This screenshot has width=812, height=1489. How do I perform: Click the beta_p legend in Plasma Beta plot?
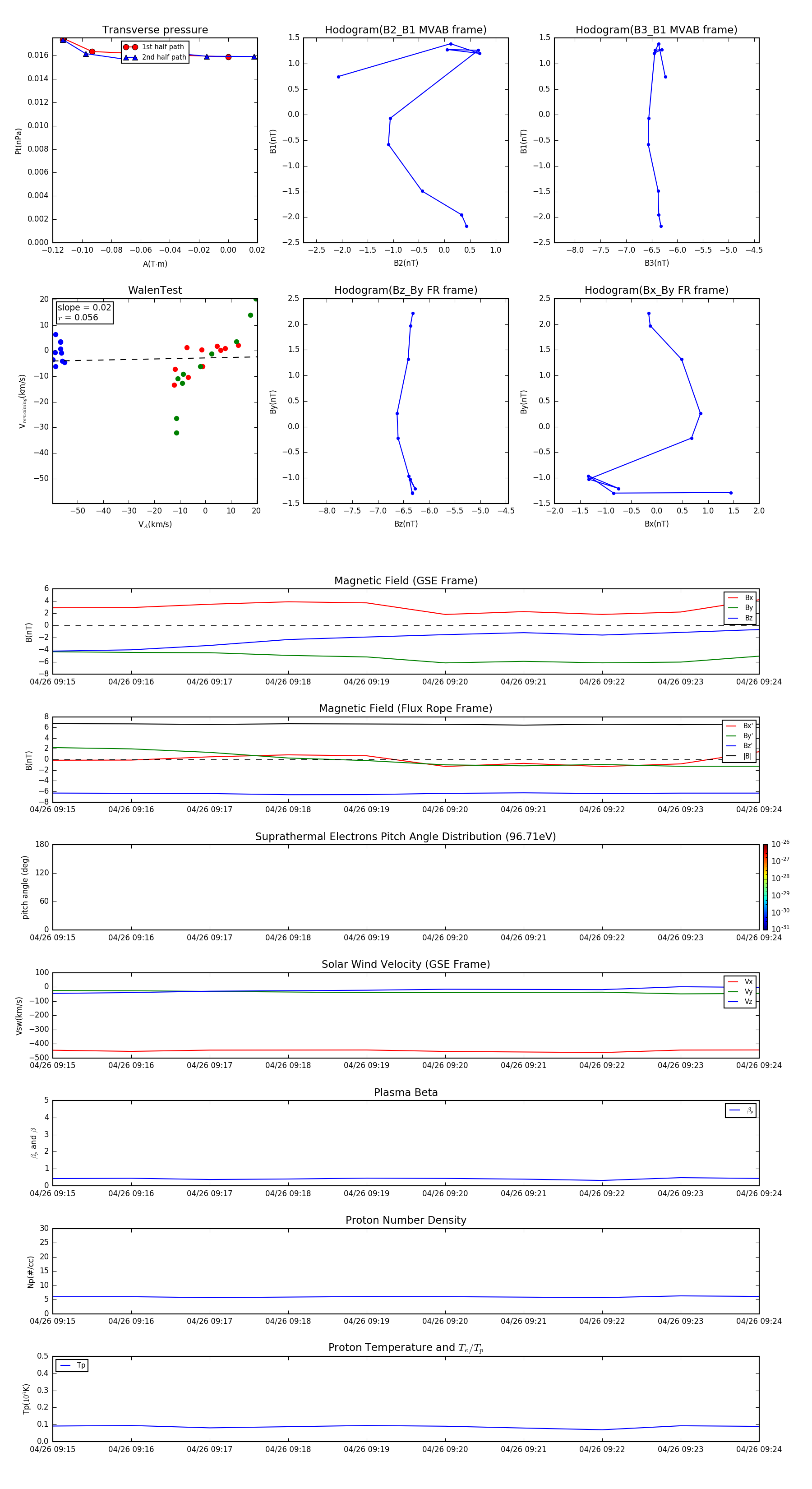tap(741, 1110)
